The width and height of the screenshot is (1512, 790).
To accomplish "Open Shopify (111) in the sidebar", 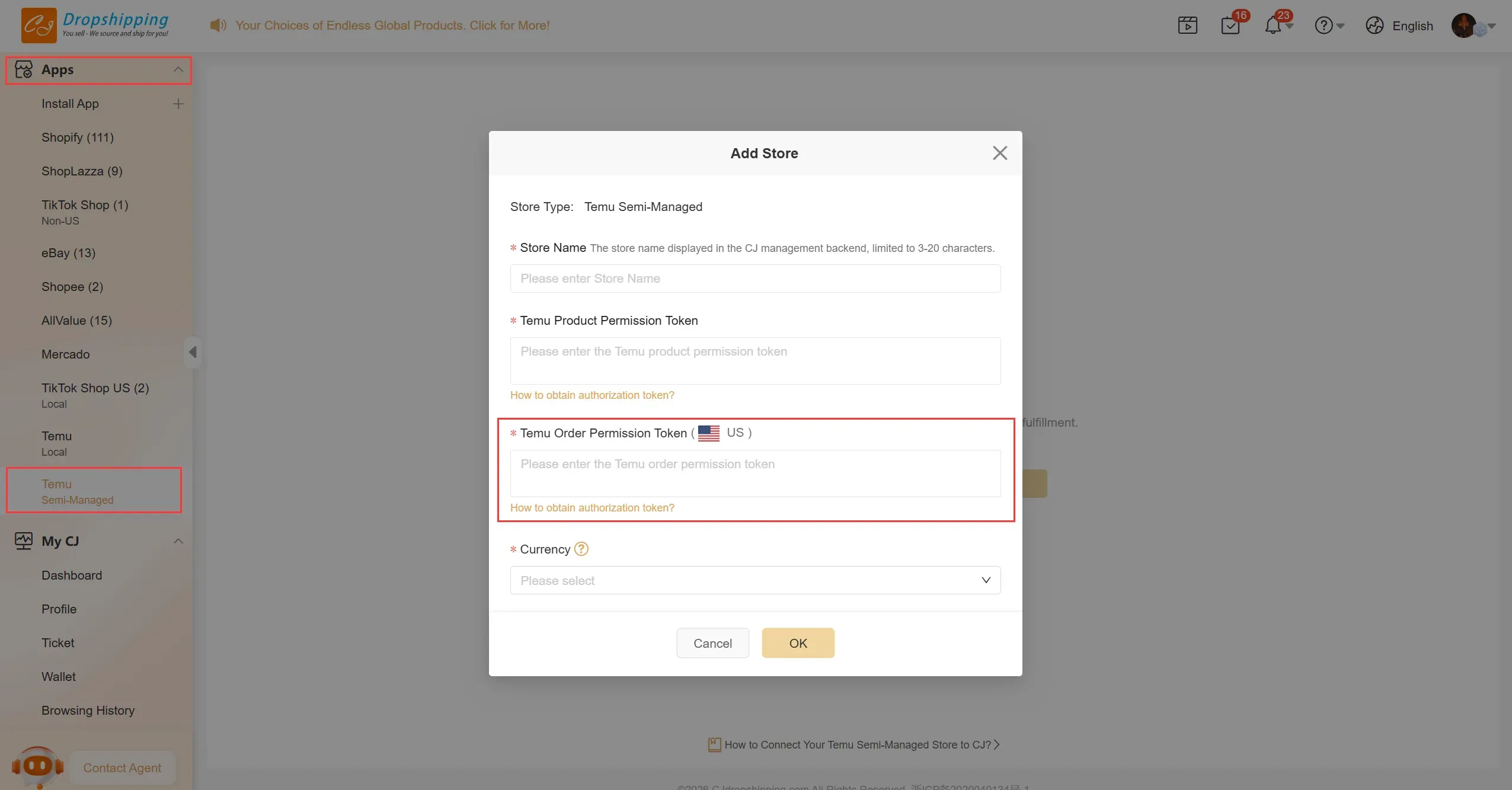I will tap(78, 137).
